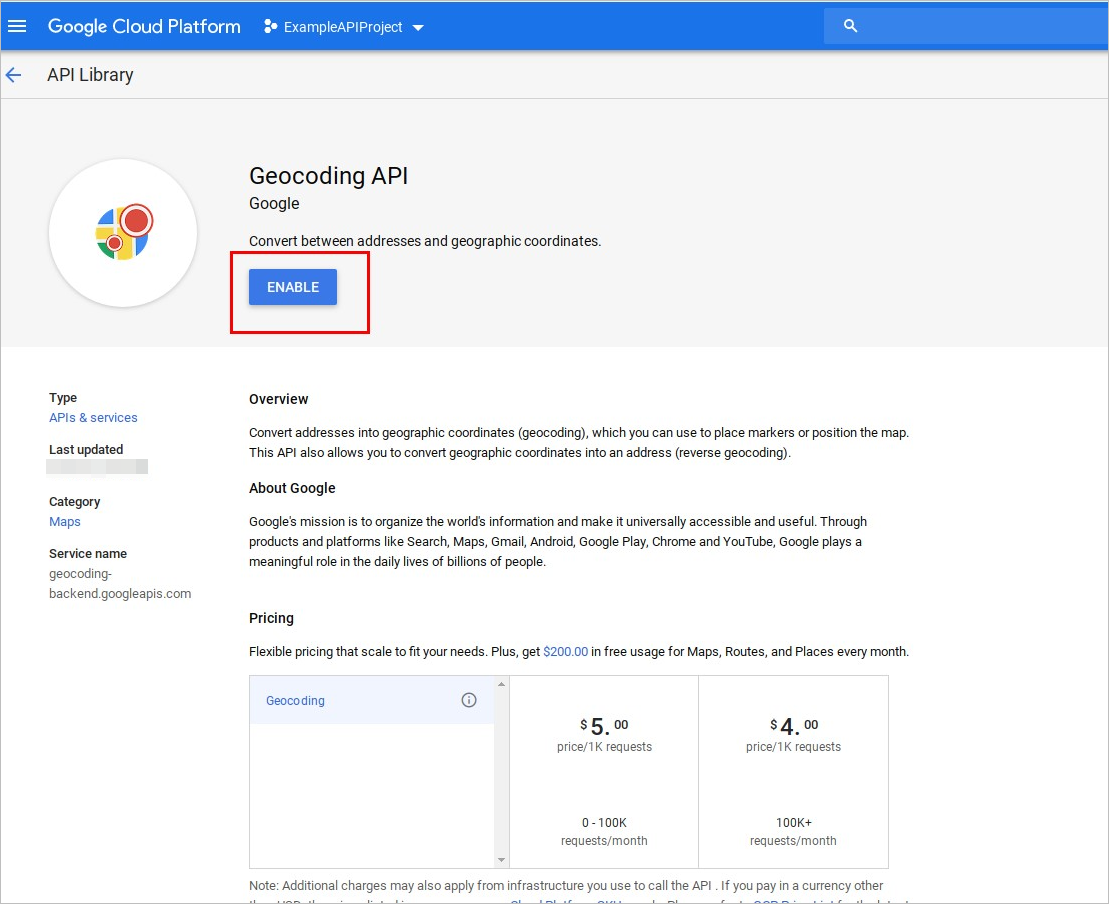
Task: Click the Geocoding API map pin logo
Action: tap(123, 233)
